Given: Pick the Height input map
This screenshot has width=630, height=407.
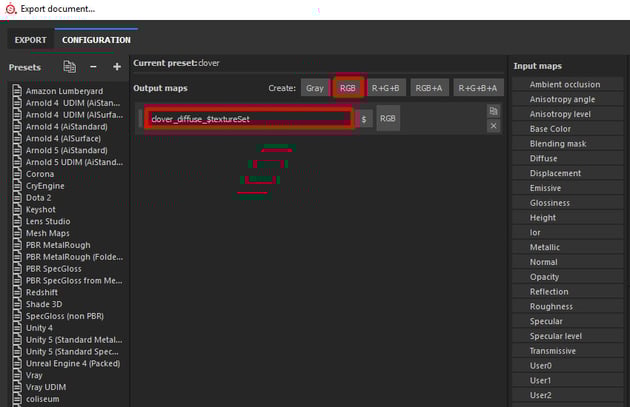Looking at the screenshot, I should pos(567,218).
